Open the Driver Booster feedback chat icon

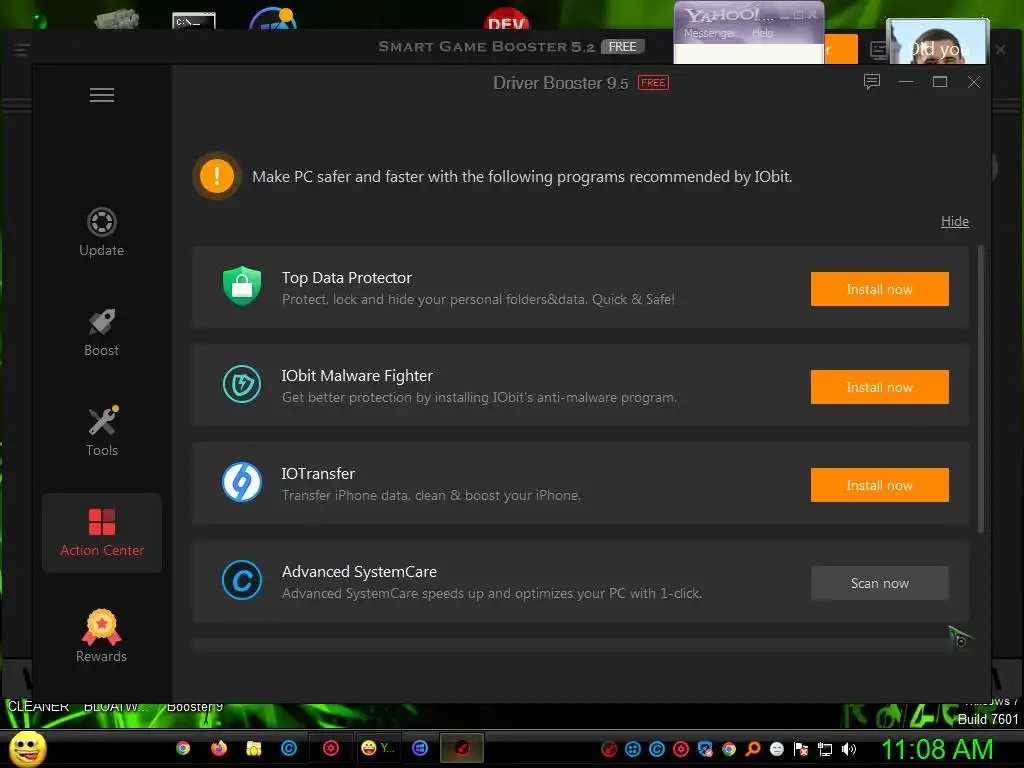tap(872, 82)
